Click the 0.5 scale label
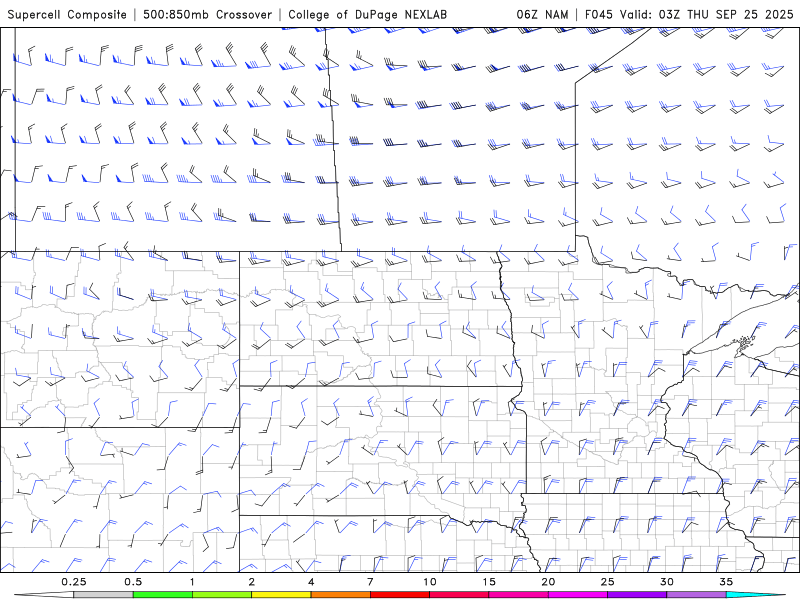The width and height of the screenshot is (800, 600). click(x=133, y=582)
